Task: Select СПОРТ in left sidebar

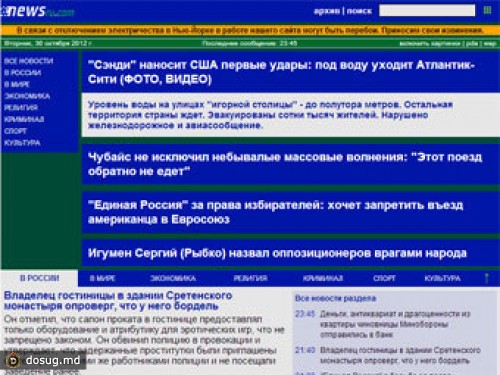Action: tap(15, 131)
